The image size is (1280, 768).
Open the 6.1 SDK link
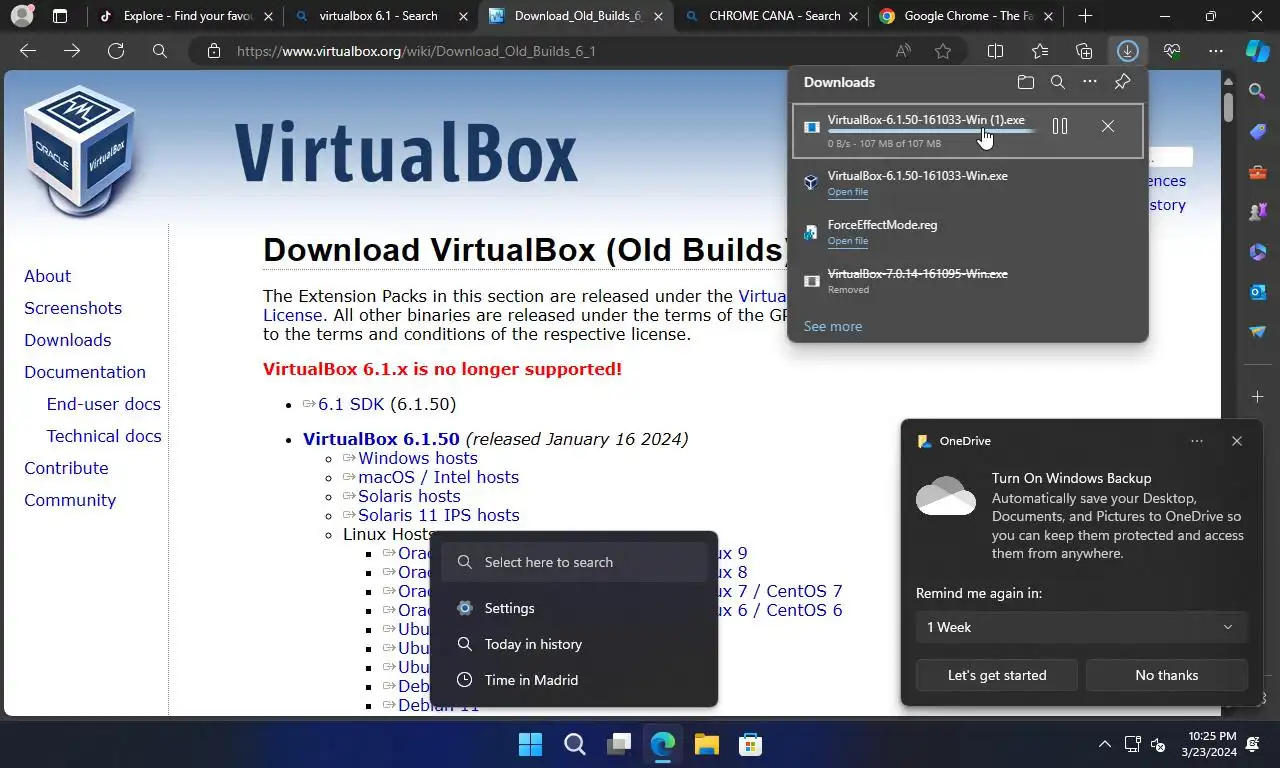click(353, 404)
